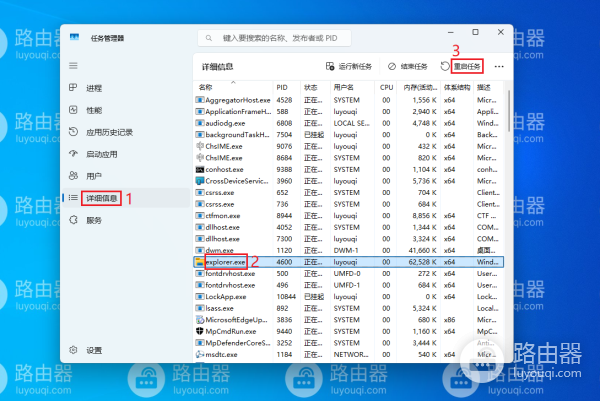Select fontdrvhost.exe with PID 500
This screenshot has width=600, height=401.
(x=348, y=274)
